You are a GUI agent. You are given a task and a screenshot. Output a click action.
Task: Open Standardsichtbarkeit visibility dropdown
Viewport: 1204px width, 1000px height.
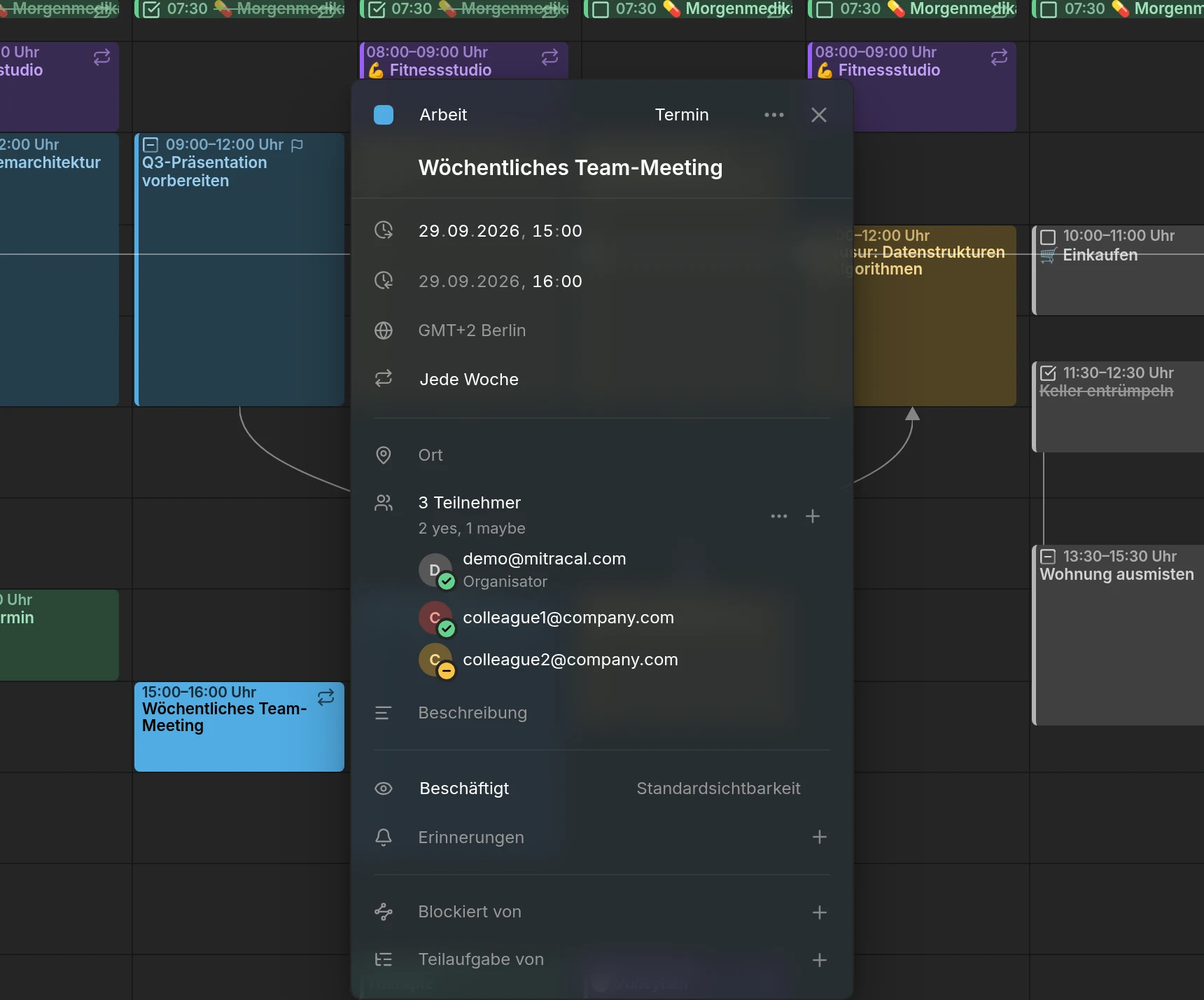718,789
